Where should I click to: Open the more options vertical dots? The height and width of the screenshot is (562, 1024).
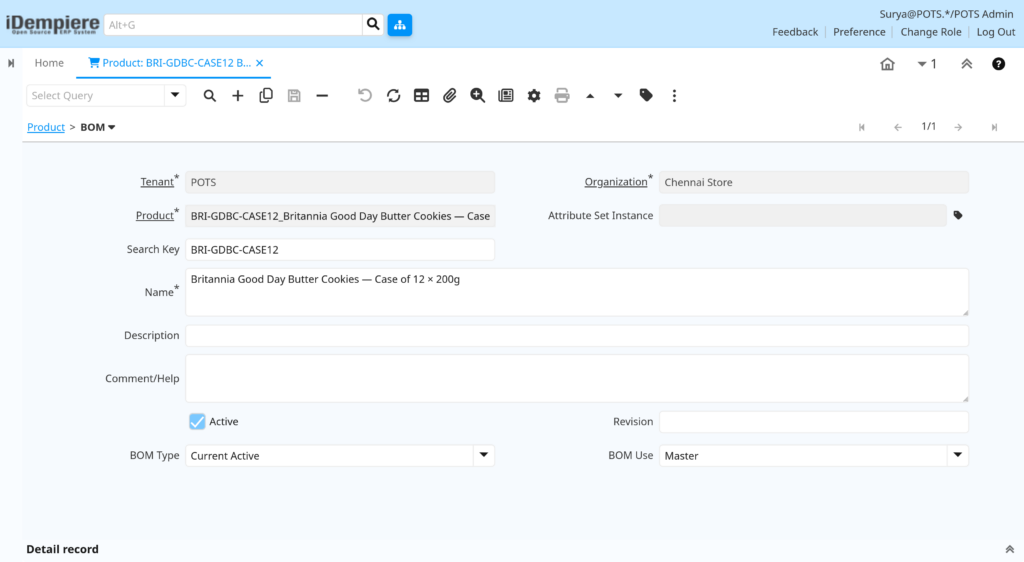[675, 96]
